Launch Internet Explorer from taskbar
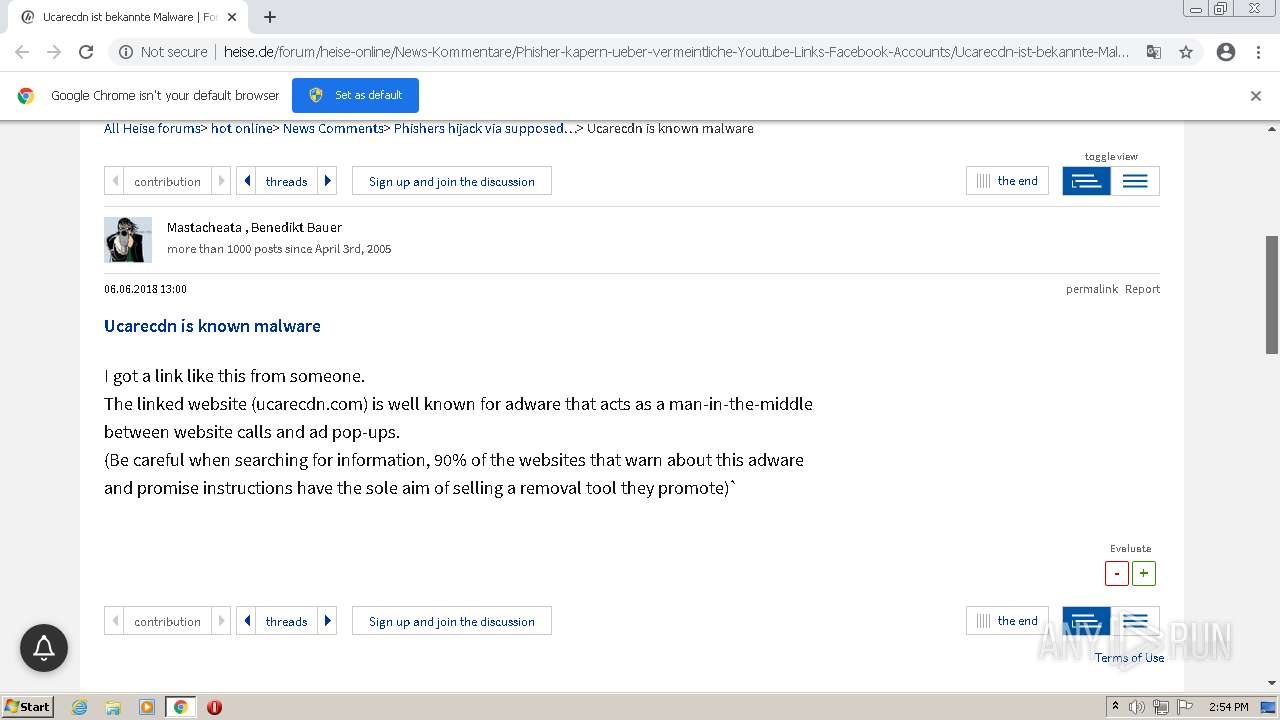Image resolution: width=1280 pixels, height=720 pixels. tap(80, 707)
